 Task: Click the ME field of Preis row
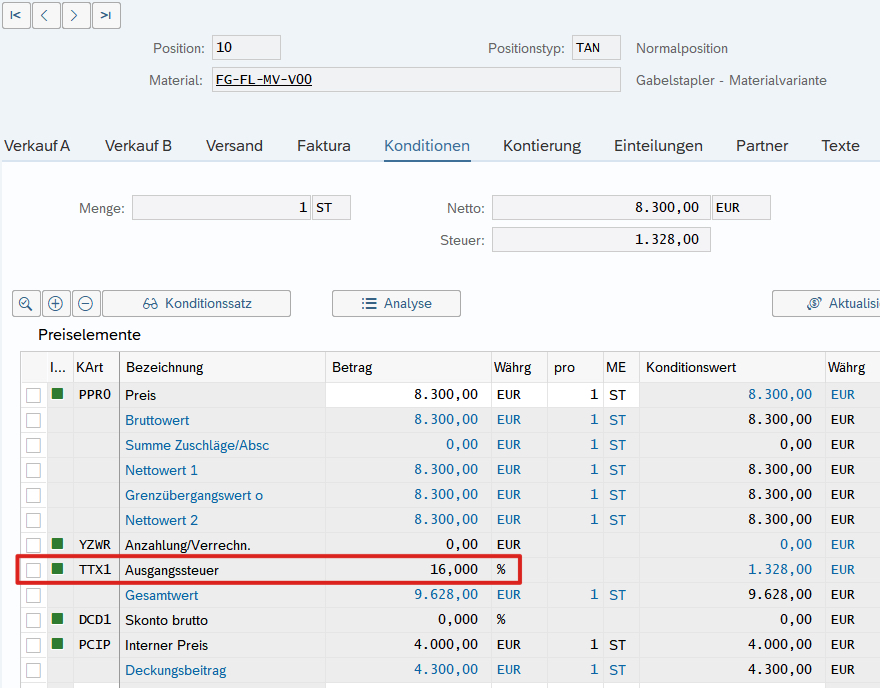tap(621, 395)
